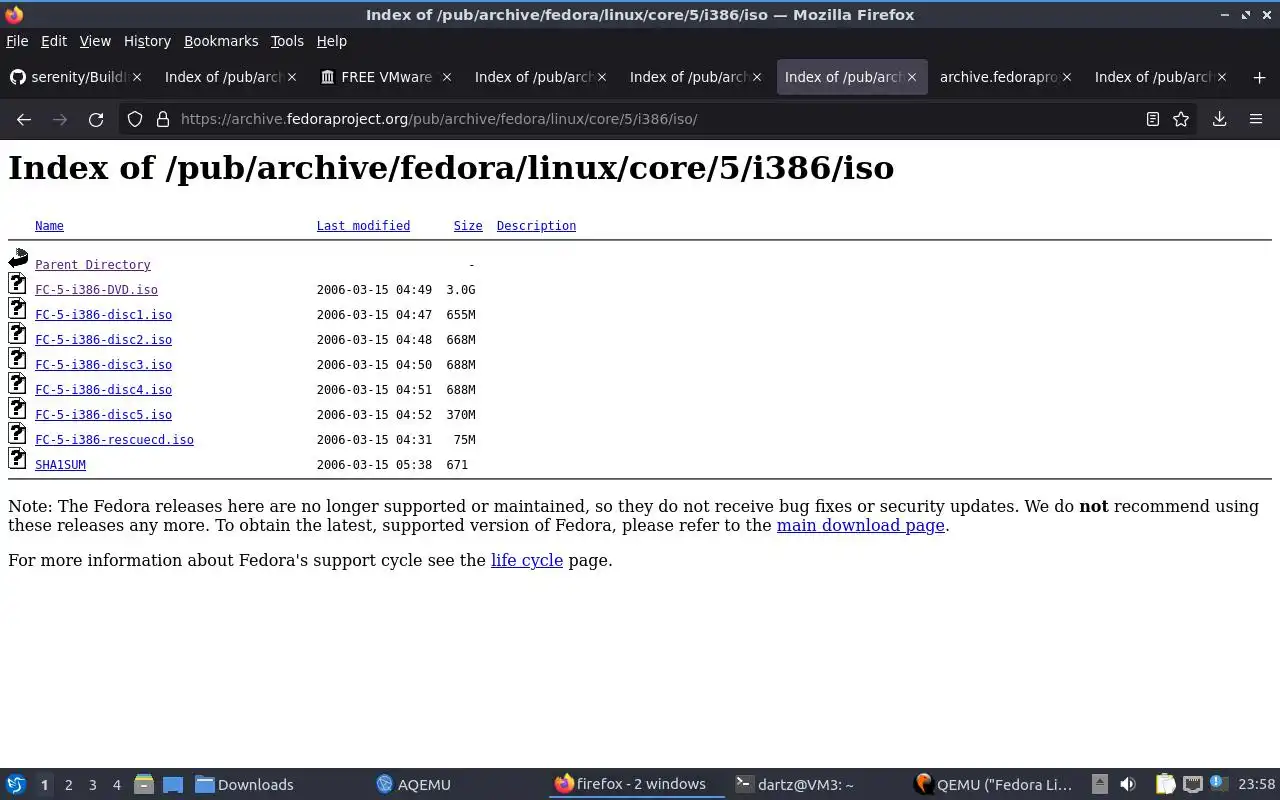Sort listing by Size column
Viewport: 1280px width, 800px height.
click(x=468, y=226)
